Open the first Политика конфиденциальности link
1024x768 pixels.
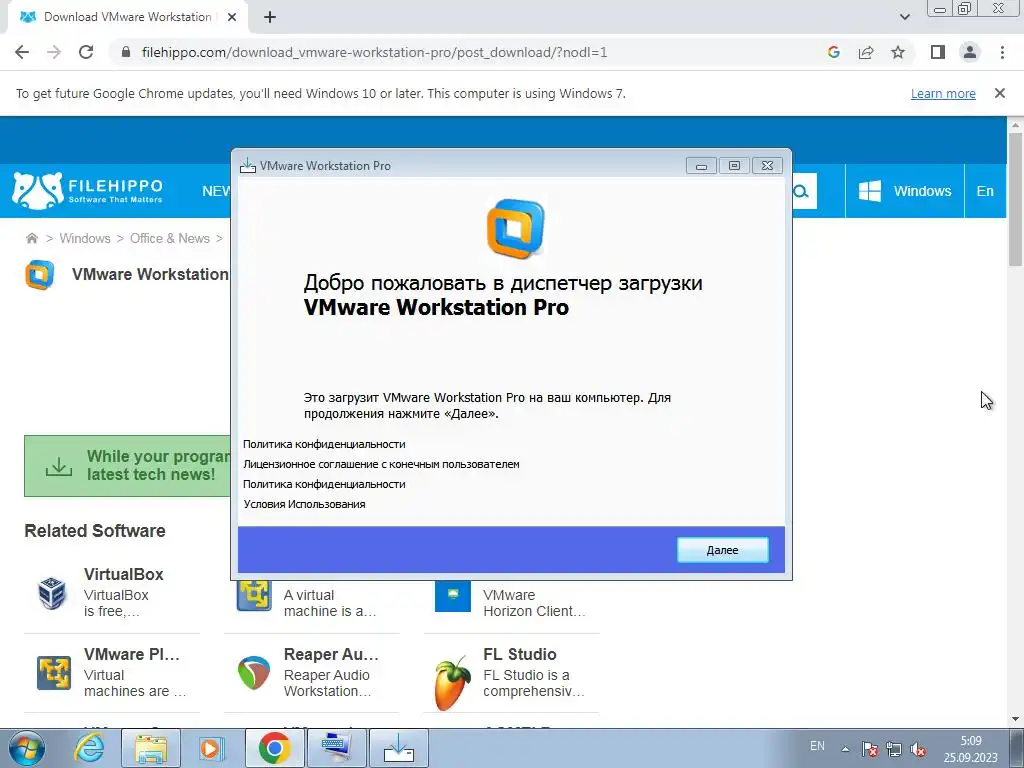coord(324,444)
